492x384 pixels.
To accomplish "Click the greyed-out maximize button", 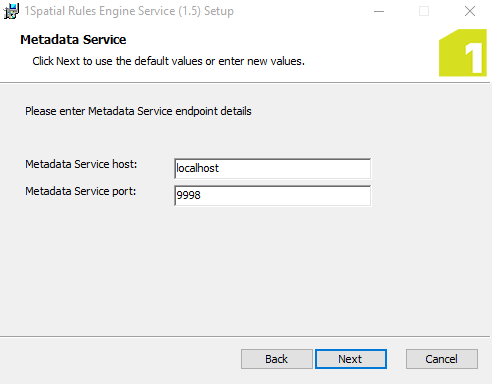I will point(424,11).
